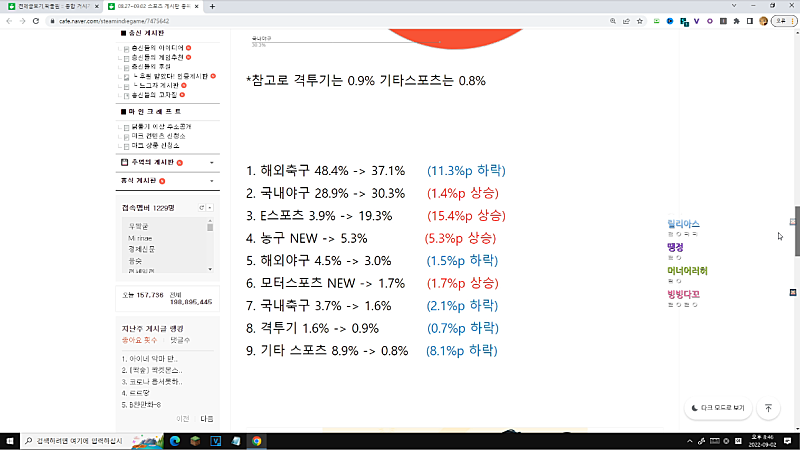Screen dimensions: 800x450
Task: Click the gray striped extension icon
Action: coord(723,21)
